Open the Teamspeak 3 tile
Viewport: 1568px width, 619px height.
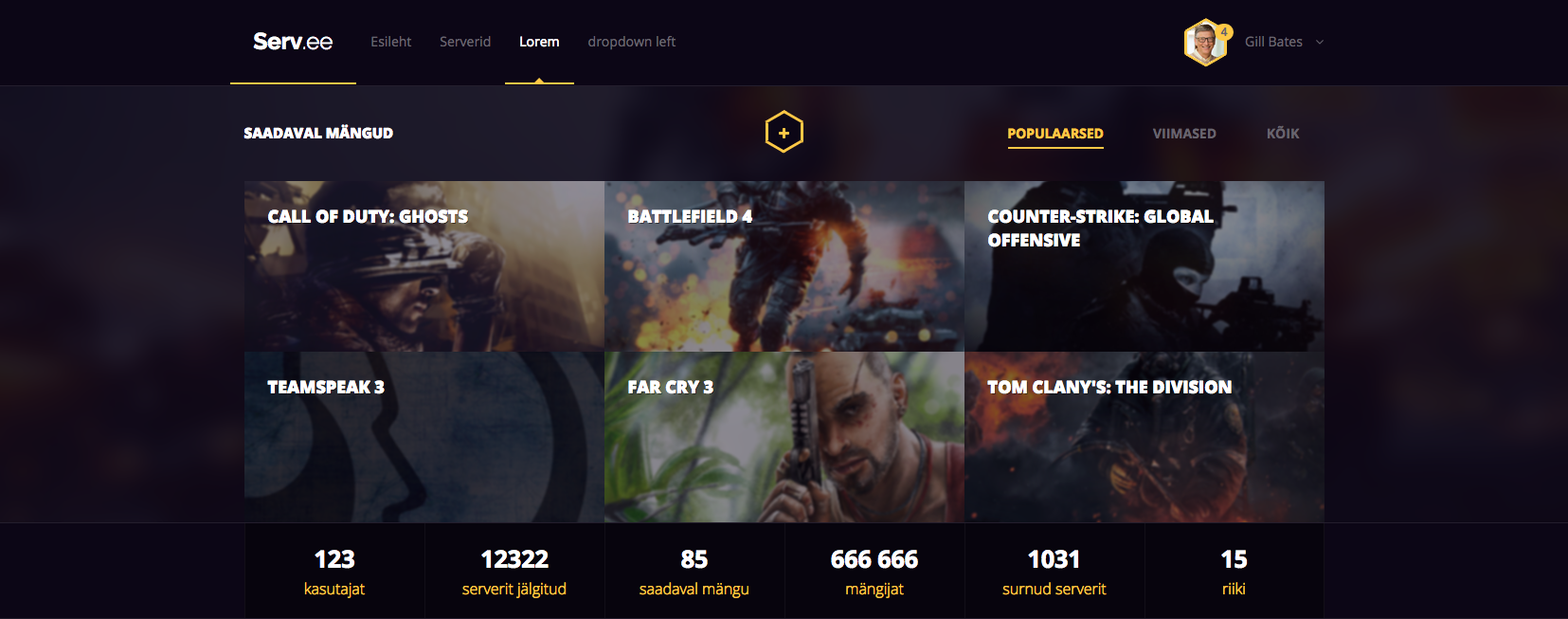coord(424,437)
